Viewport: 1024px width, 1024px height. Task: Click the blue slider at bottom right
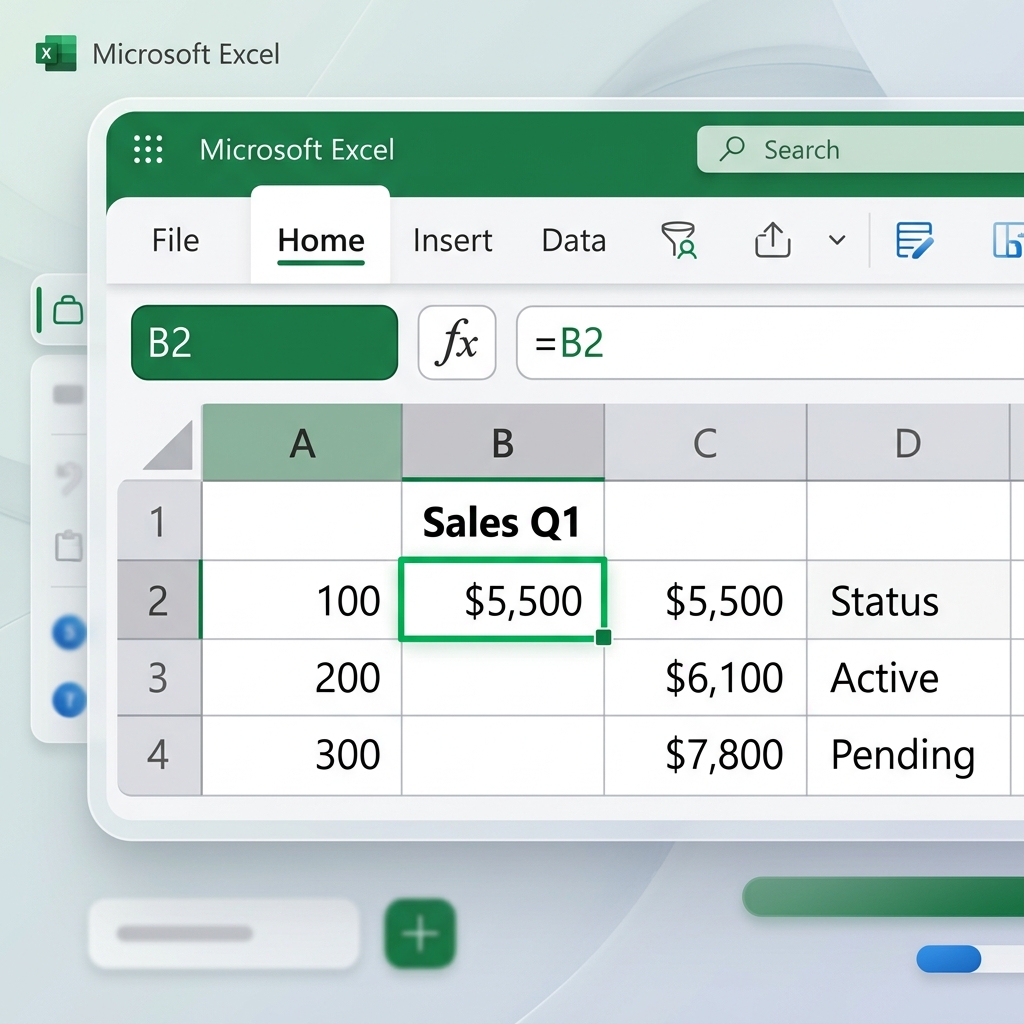[949, 959]
